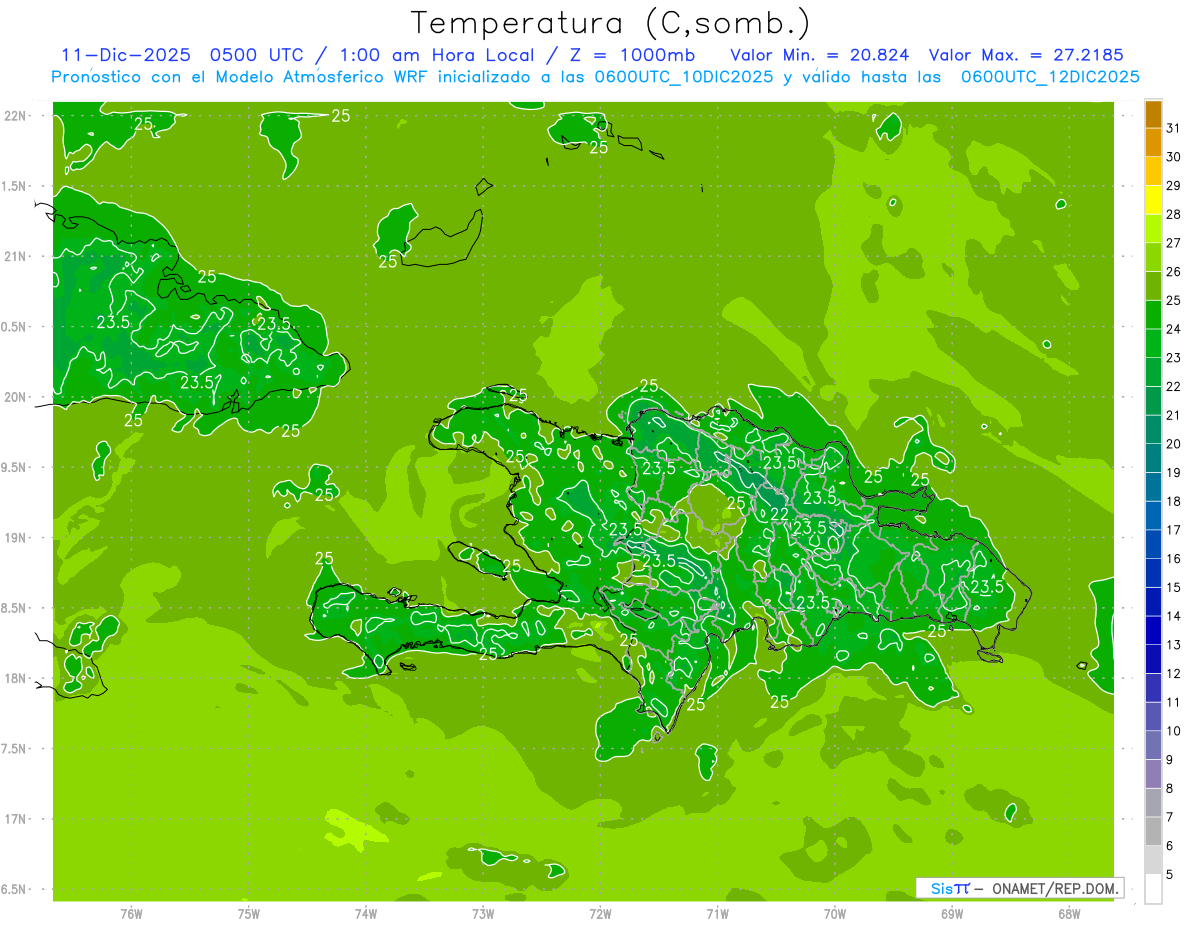Image resolution: width=1200 pixels, height=927 pixels.
Task: Click the '68W' longitude axis label
Action: pos(1069,914)
